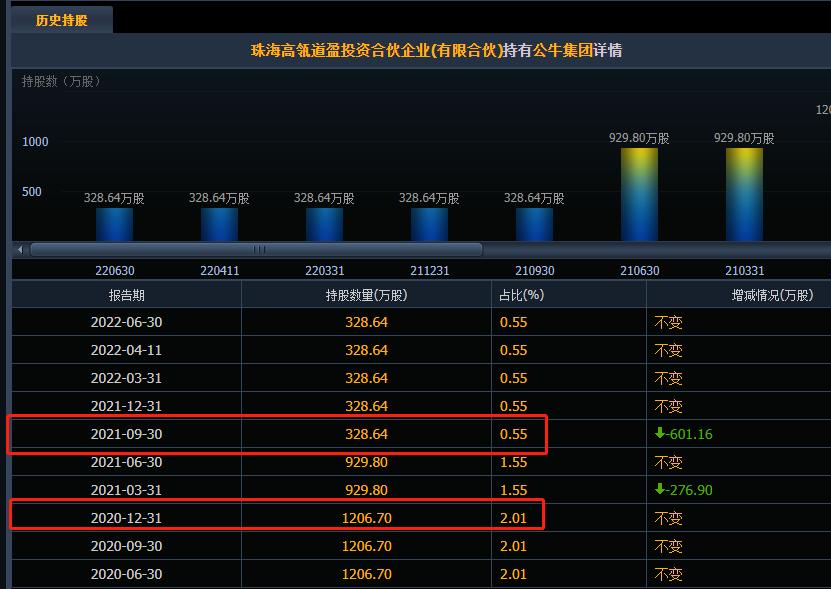
Task: Click the 1206.70 holding in the 2020-06-30 row
Action: pyautogui.click(x=366, y=574)
